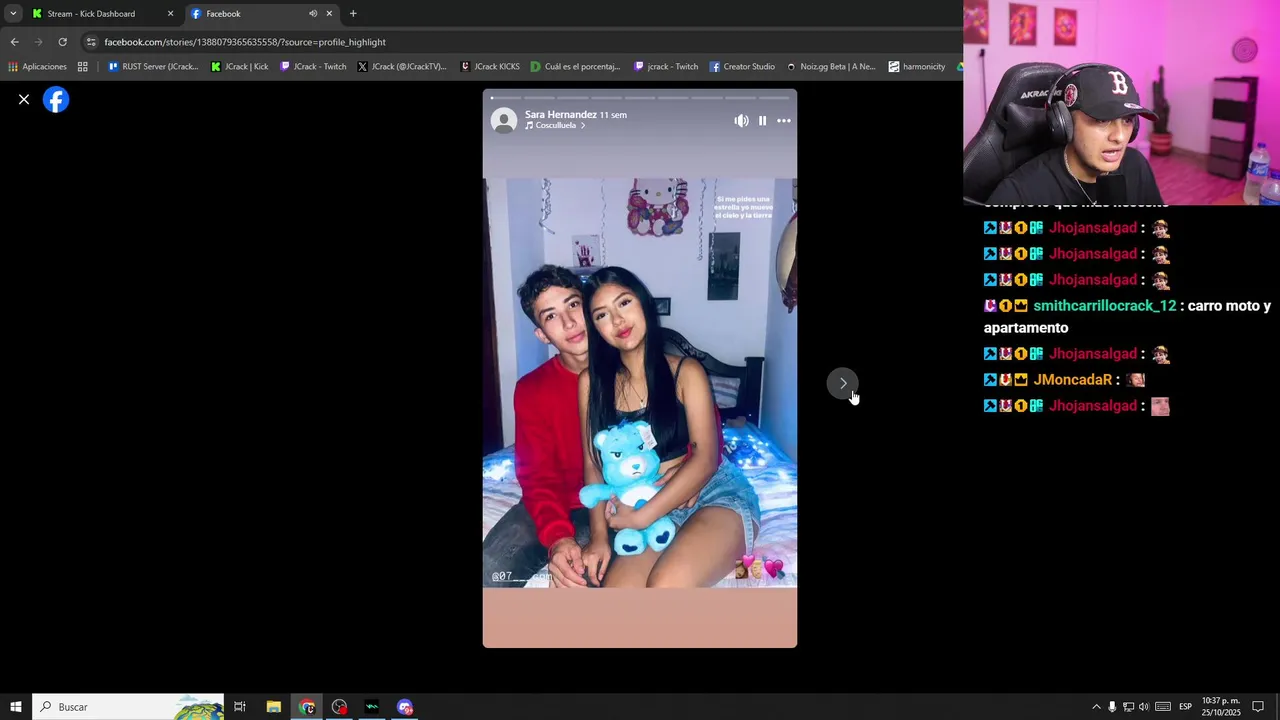This screenshot has width=1280, height=720.
Task: Click the facebook.com address bar URL
Action: pos(245,42)
